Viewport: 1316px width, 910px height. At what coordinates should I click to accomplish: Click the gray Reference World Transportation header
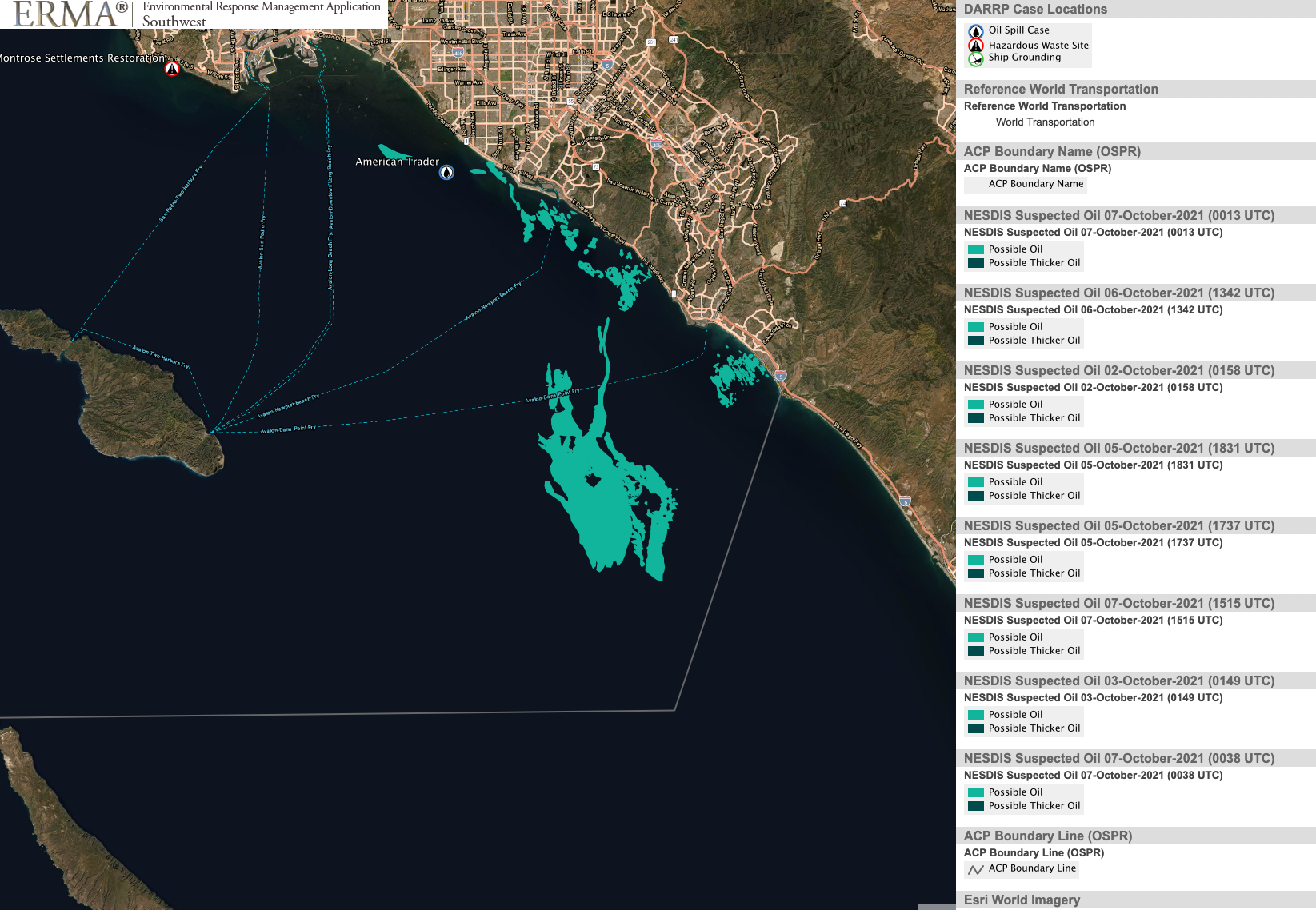point(1136,89)
